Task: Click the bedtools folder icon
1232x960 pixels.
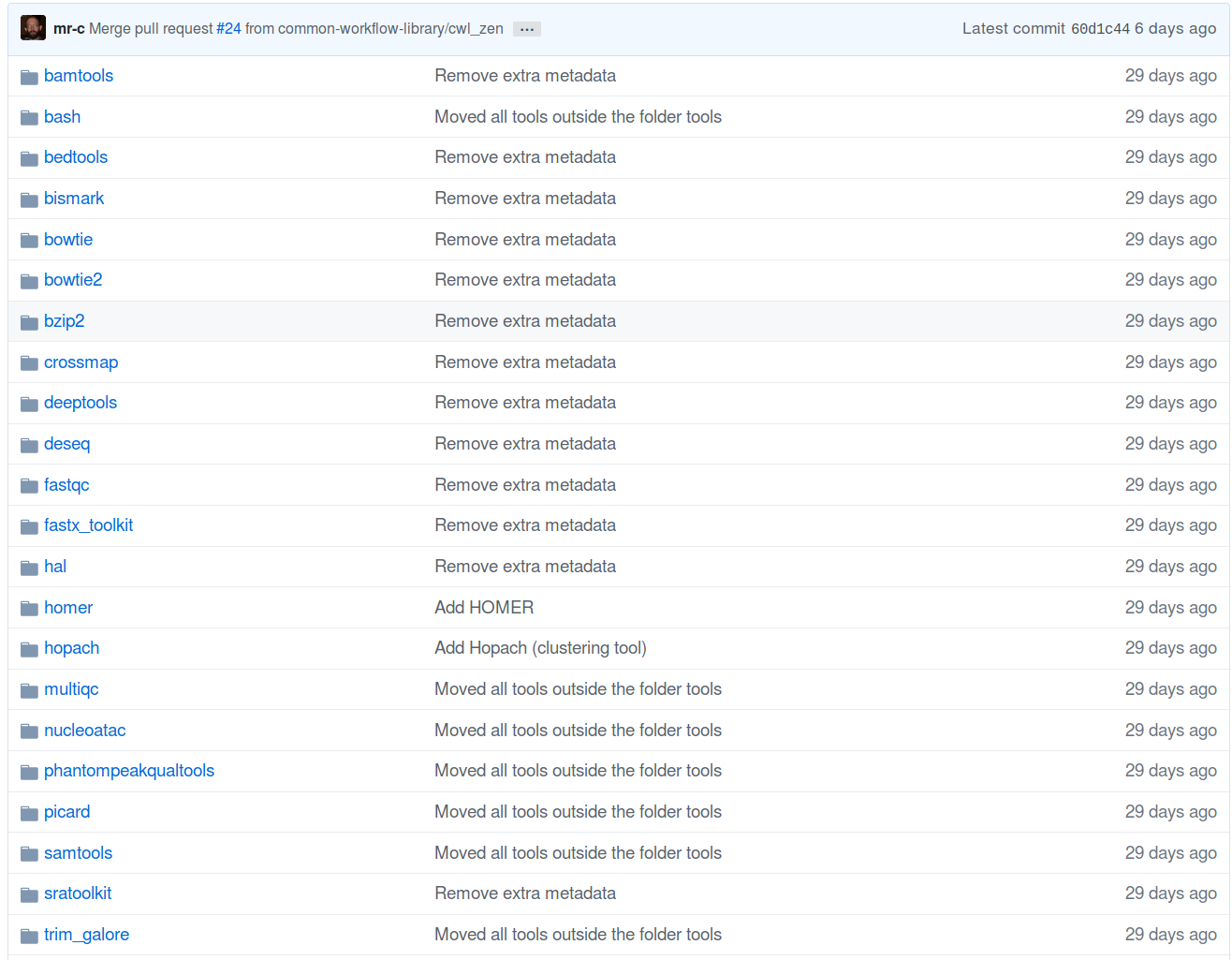Action: click(29, 158)
